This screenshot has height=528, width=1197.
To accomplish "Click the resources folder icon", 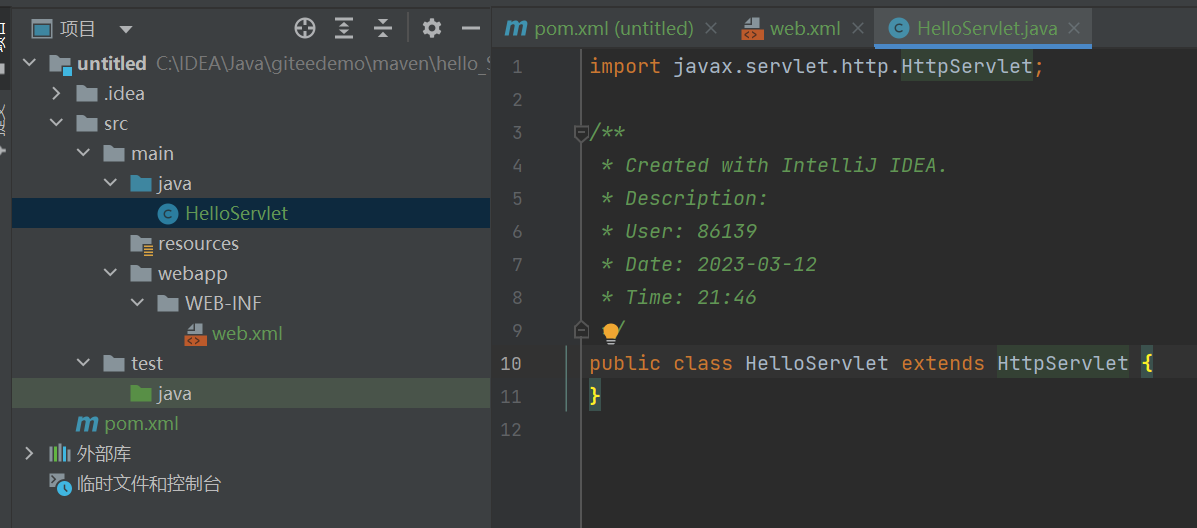I will pyautogui.click(x=141, y=243).
